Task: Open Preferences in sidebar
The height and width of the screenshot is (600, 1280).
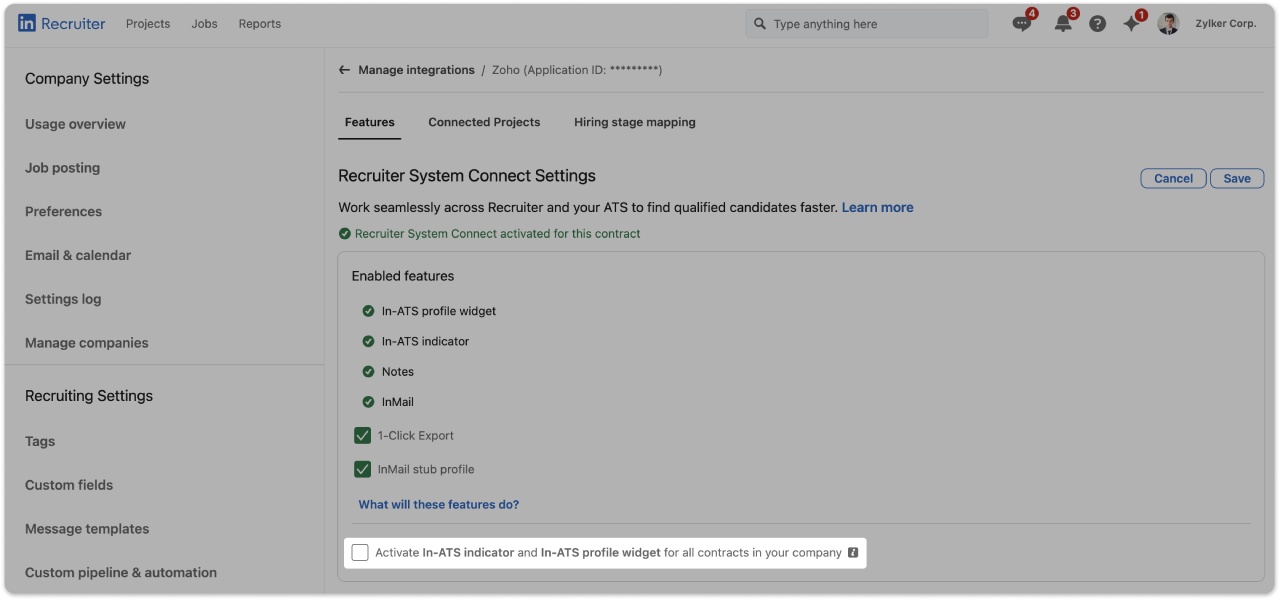Action: [x=63, y=211]
